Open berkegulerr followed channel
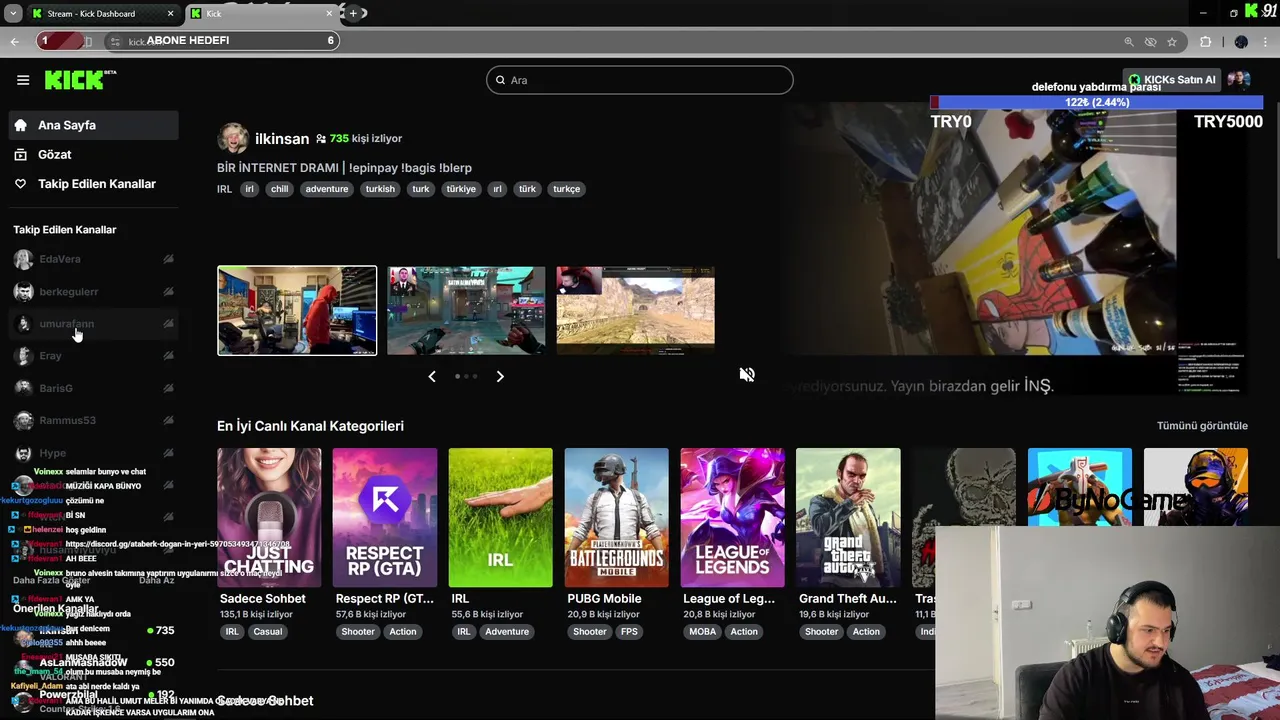 [x=94, y=292]
